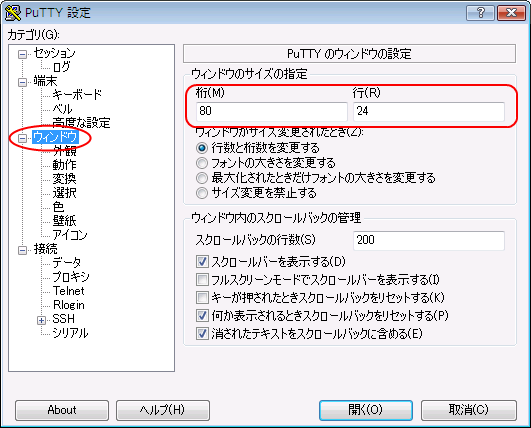Select フォントの大きさを変更する radio option
The width and height of the screenshot is (531, 428).
coord(202,163)
